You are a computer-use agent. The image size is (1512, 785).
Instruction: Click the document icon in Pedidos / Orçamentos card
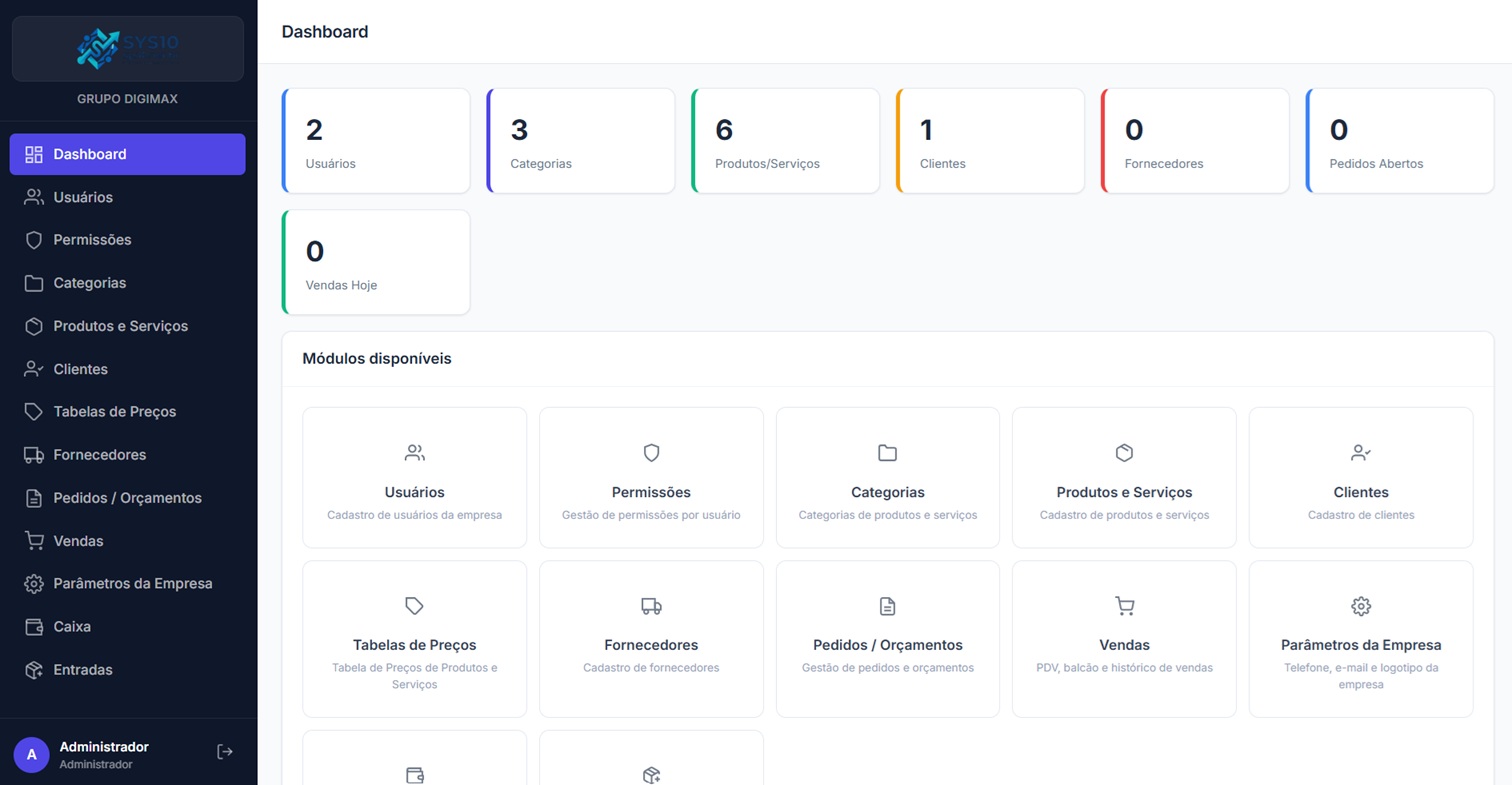(888, 606)
